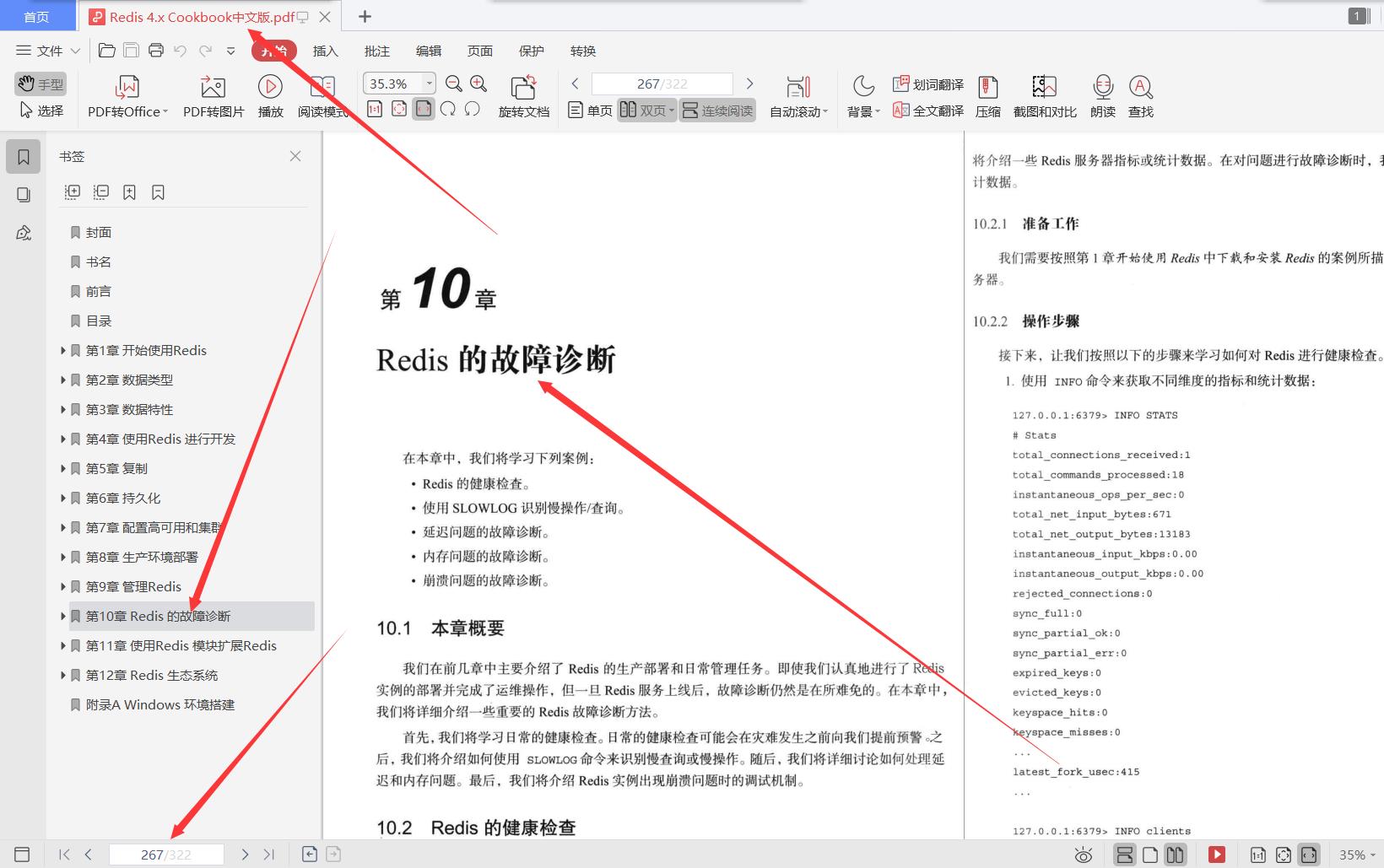Select 附录A Windows 环境搭建 bookmark

coord(160,704)
